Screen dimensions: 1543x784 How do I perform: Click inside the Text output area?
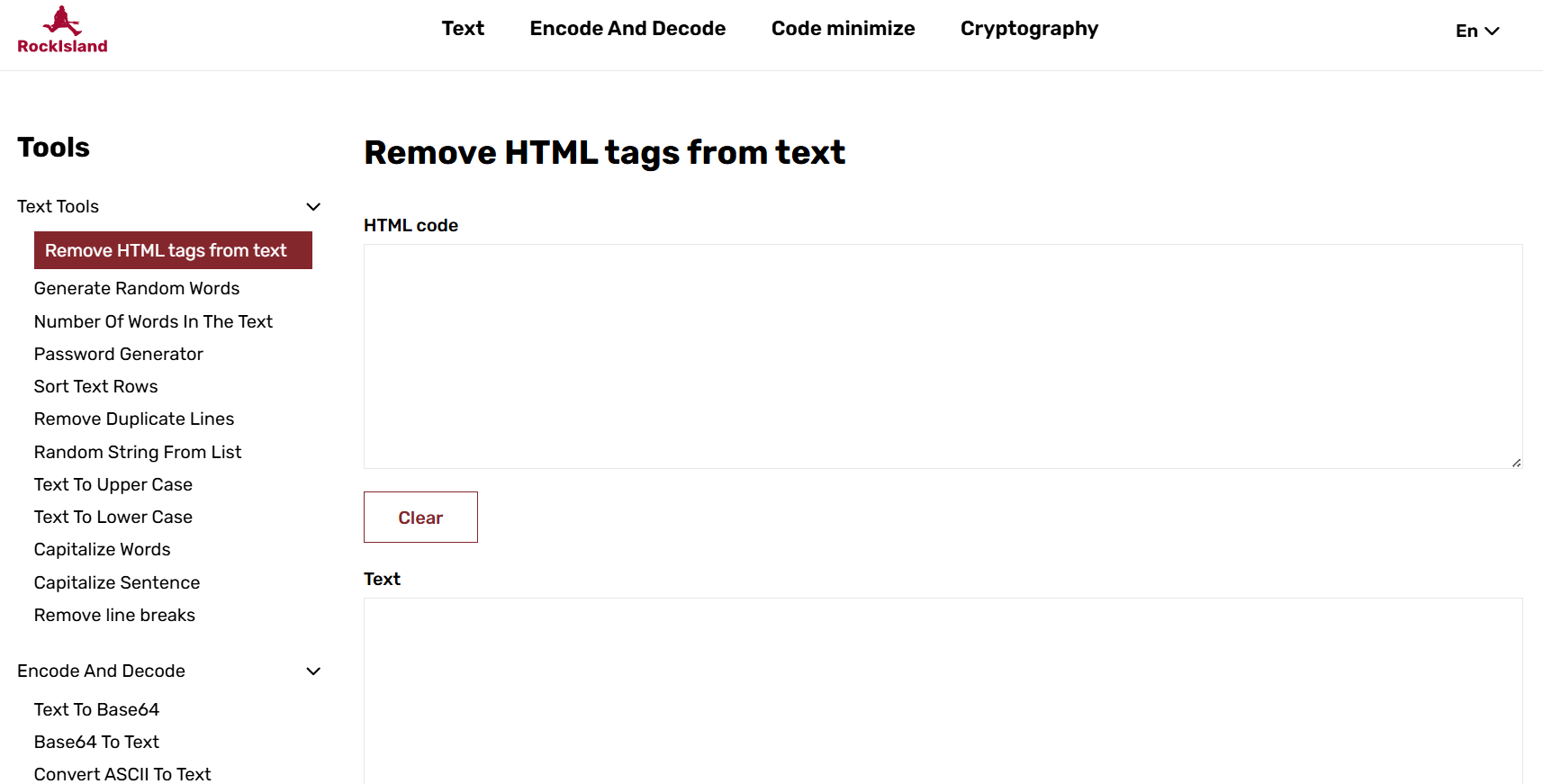(x=943, y=690)
